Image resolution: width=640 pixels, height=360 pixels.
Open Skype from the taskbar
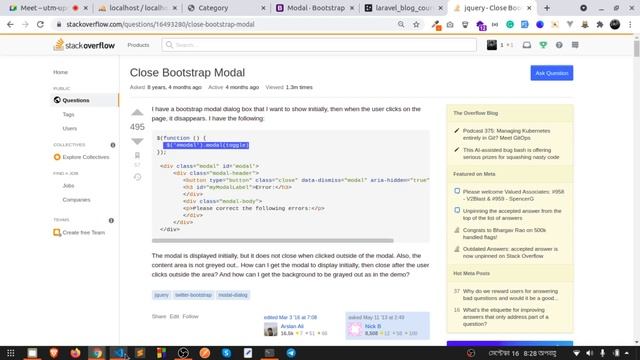tap(227, 353)
